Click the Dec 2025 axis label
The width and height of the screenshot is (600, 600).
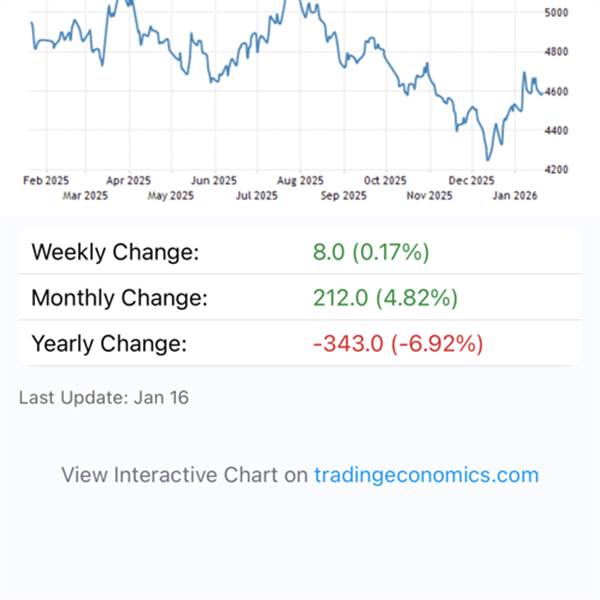[x=471, y=181]
